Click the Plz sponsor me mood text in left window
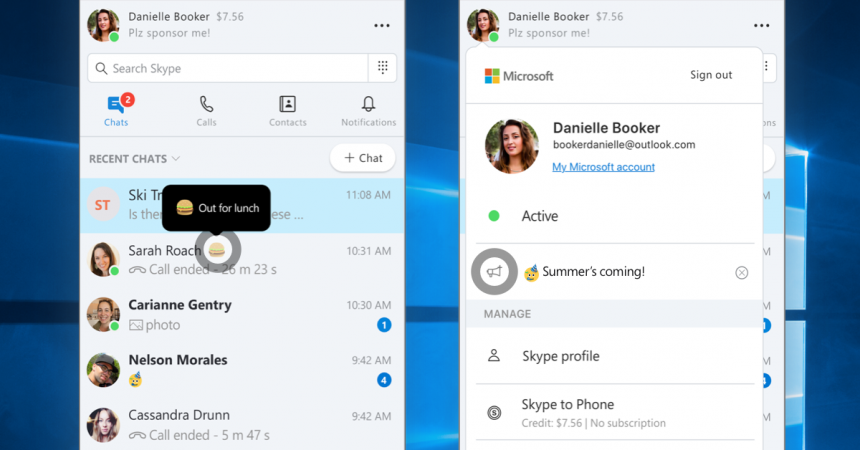860x450 pixels. click(x=169, y=33)
